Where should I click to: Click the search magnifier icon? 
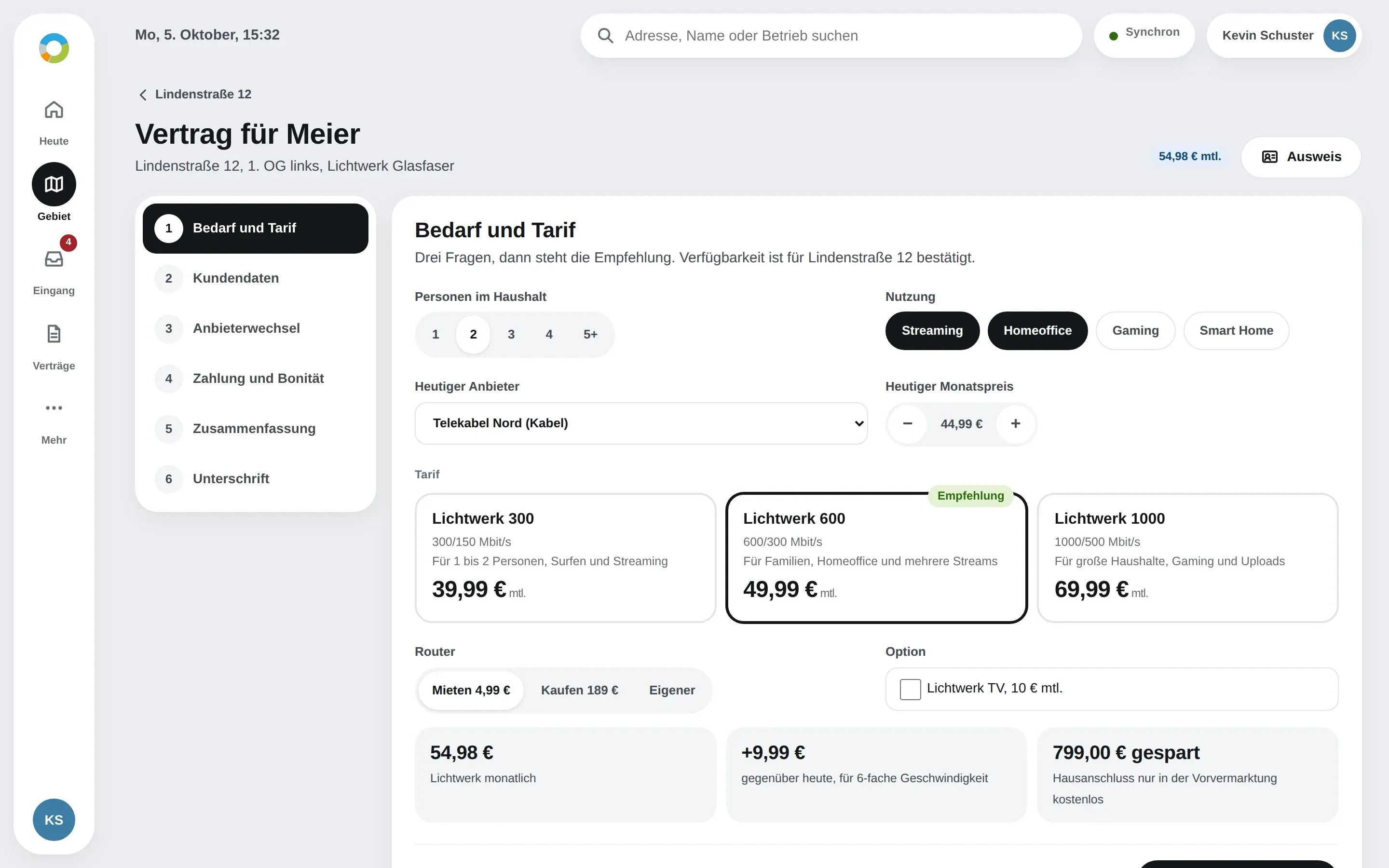click(605, 36)
